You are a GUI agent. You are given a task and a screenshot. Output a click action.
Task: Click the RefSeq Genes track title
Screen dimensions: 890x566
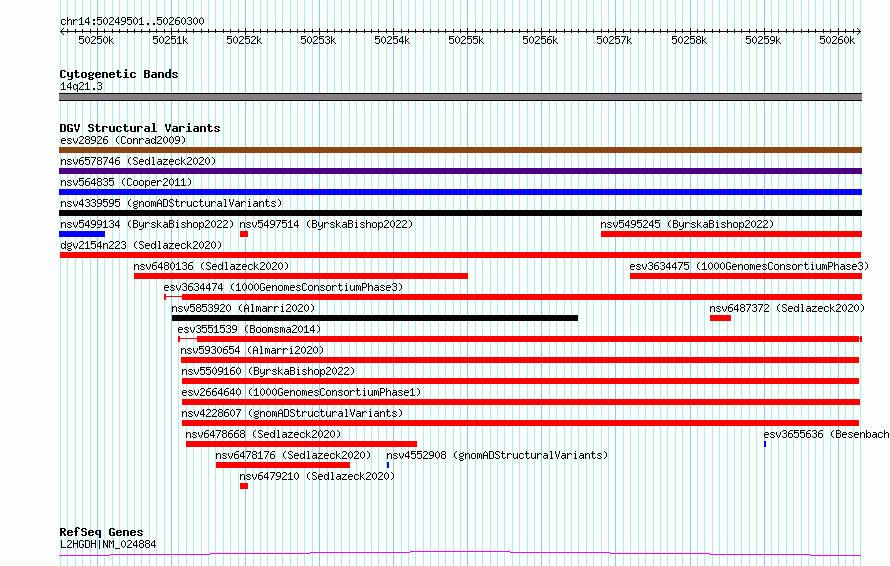click(101, 532)
